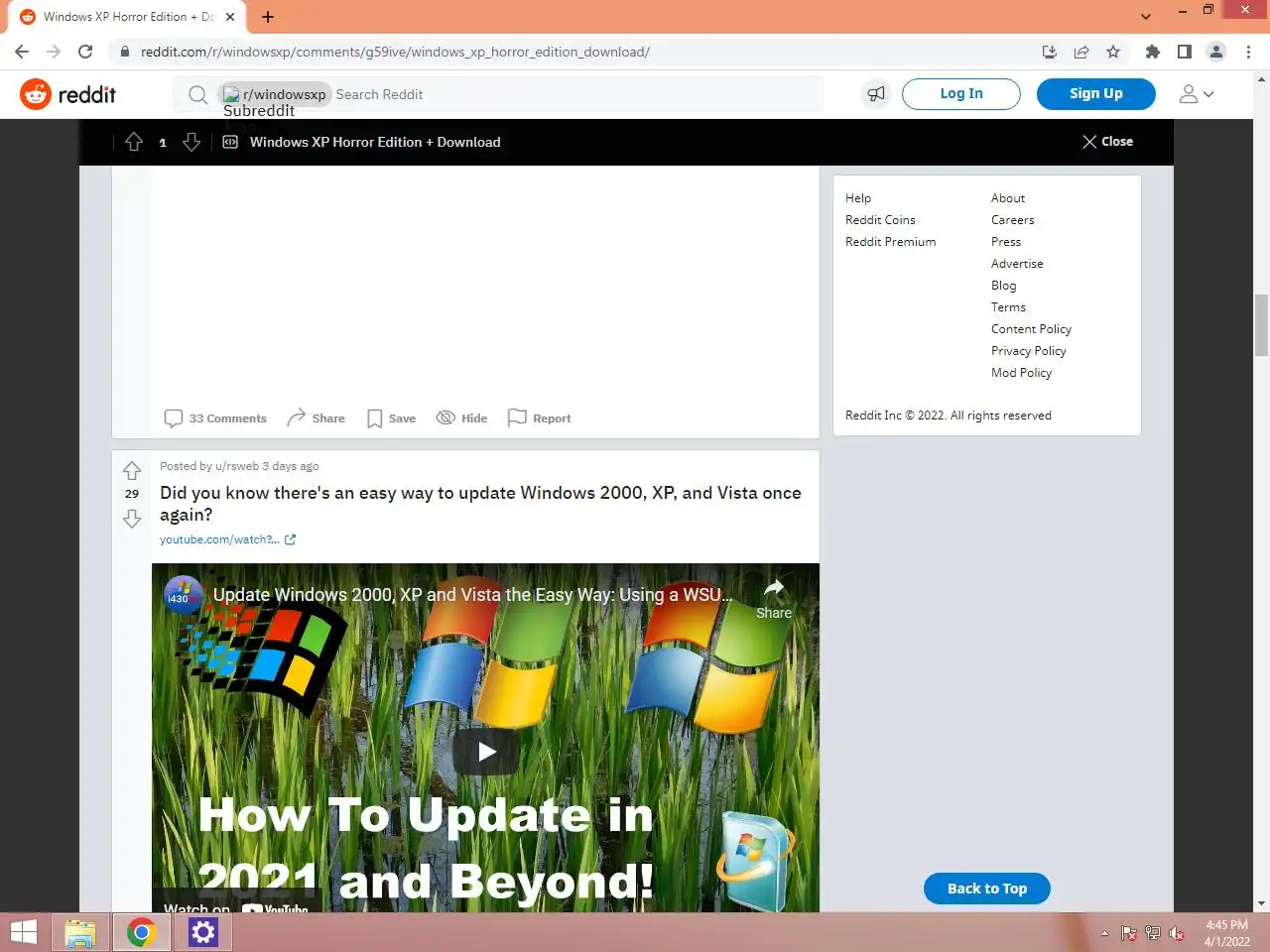The width and height of the screenshot is (1270, 952).
Task: Click the r/windowsxp search scope chip
Action: click(274, 94)
